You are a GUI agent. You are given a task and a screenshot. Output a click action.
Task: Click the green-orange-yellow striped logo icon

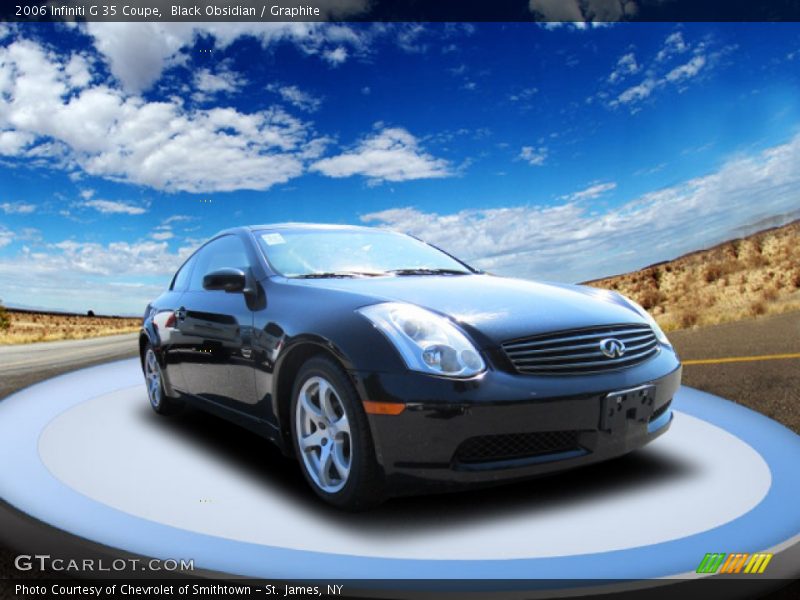tap(734, 563)
